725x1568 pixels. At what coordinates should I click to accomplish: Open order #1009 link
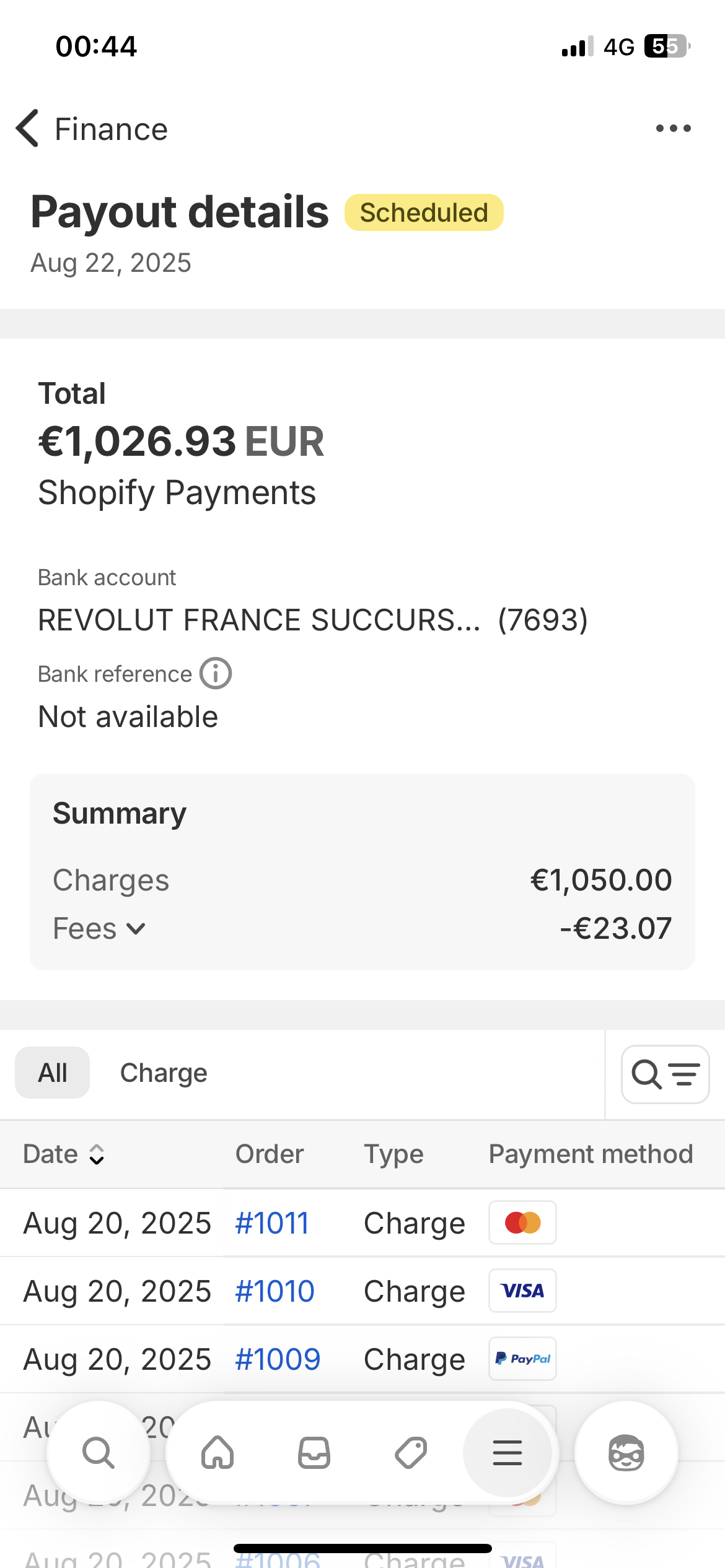point(278,1359)
